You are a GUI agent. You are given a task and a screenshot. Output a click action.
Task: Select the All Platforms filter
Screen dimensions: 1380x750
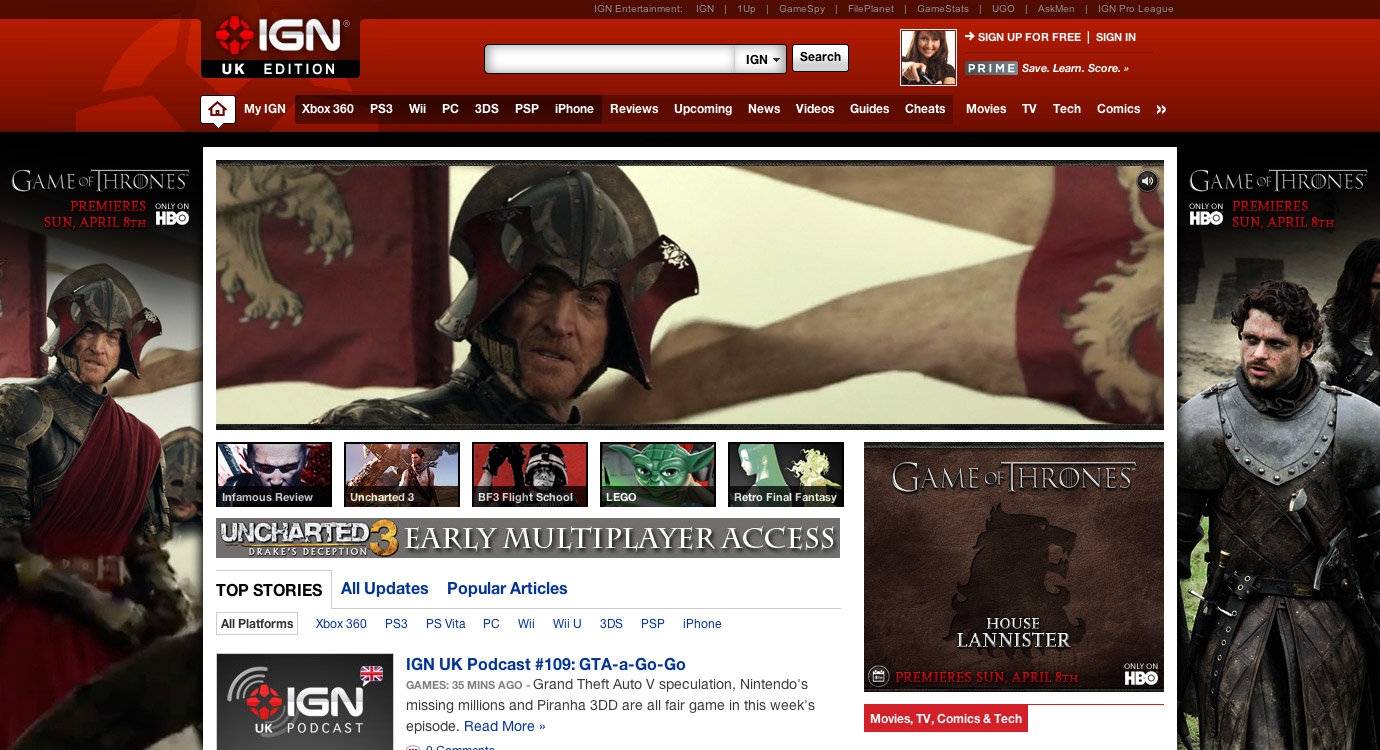pos(257,624)
